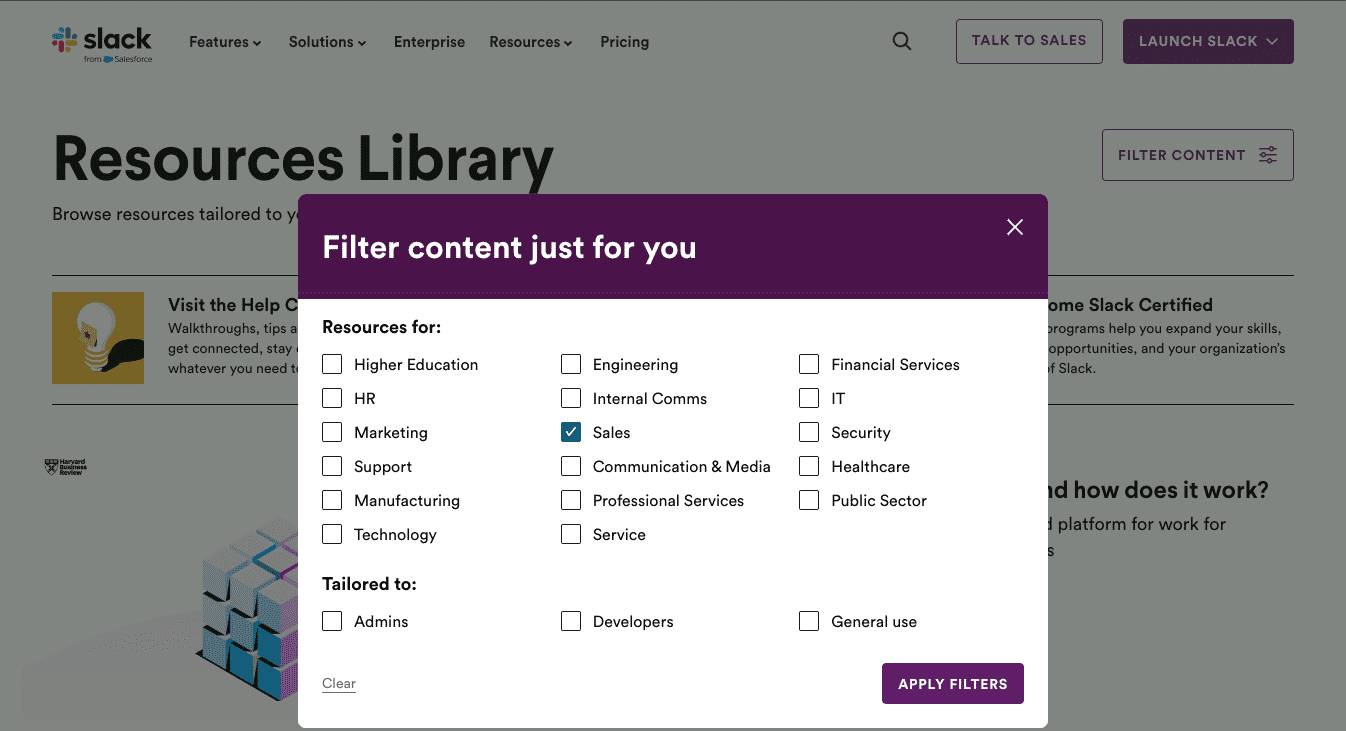
Task: Check the Developers checkbox
Action: [x=571, y=621]
